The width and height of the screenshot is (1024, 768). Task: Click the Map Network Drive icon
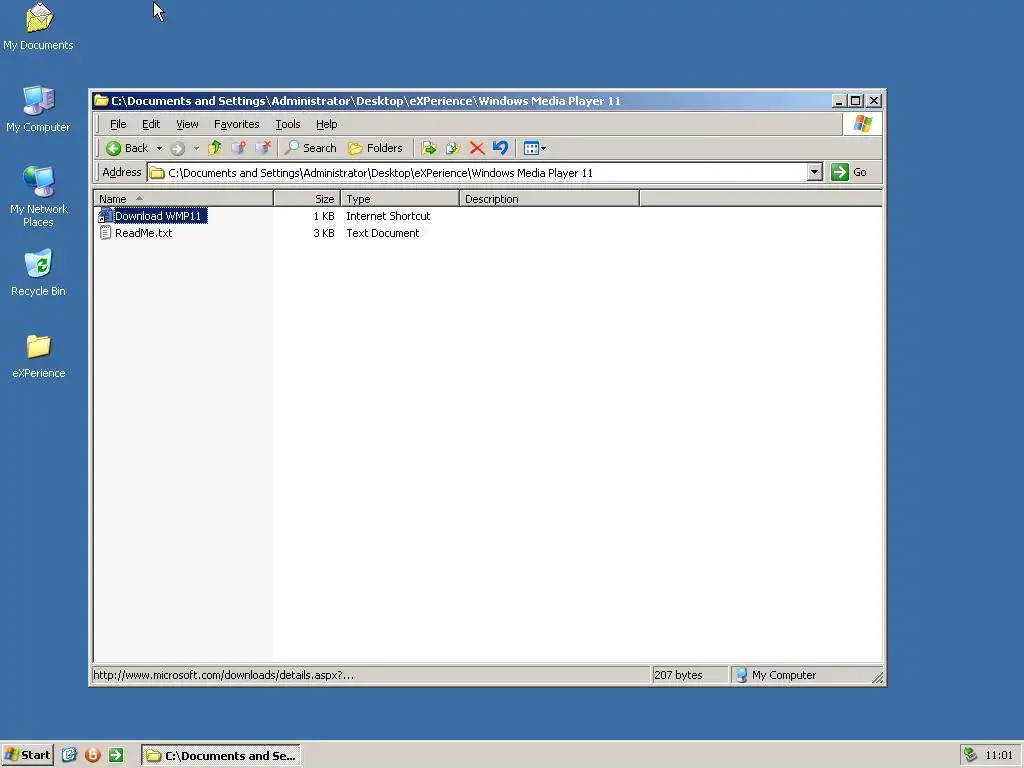[238, 148]
